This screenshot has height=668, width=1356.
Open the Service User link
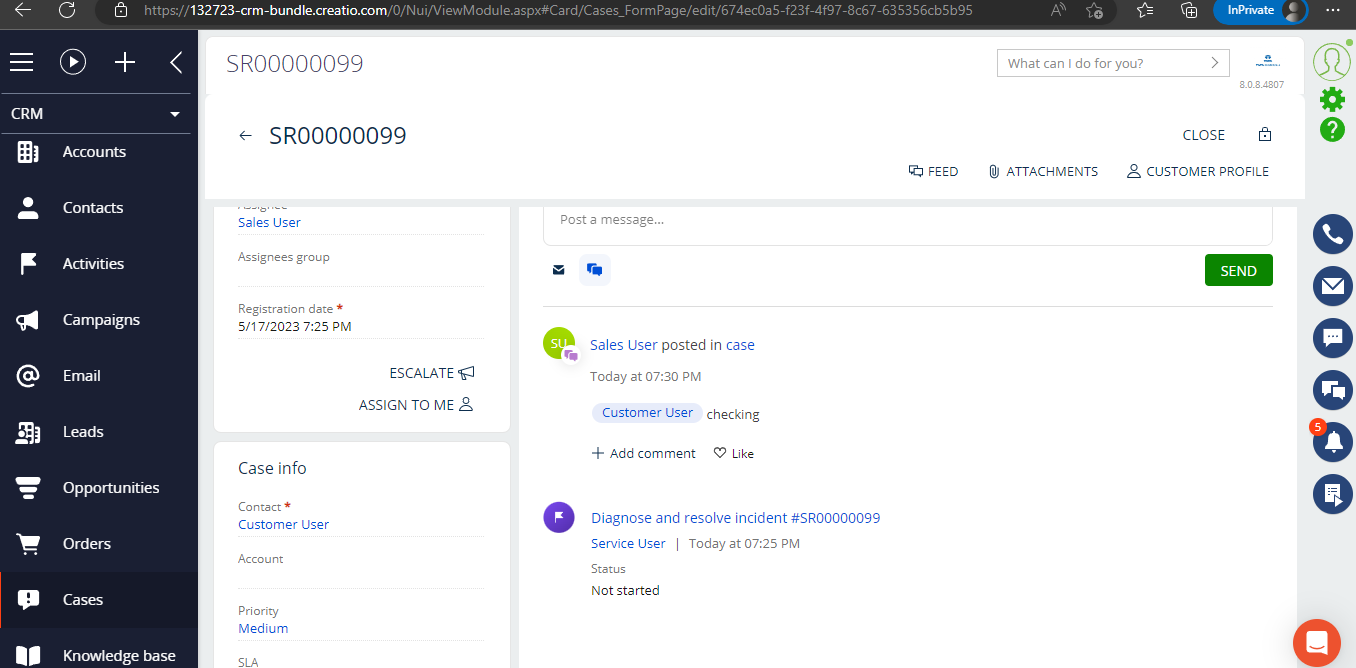(x=628, y=544)
